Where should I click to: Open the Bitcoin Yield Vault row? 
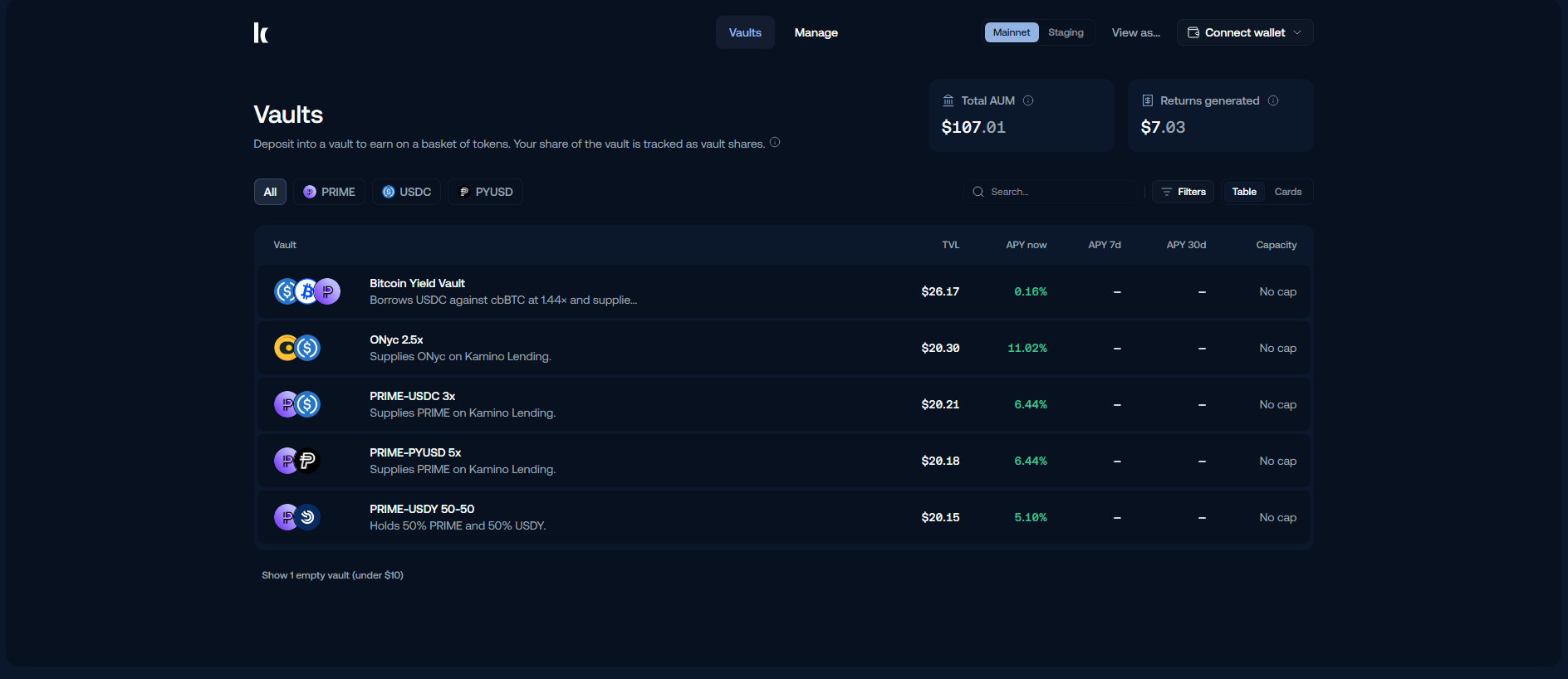783,291
